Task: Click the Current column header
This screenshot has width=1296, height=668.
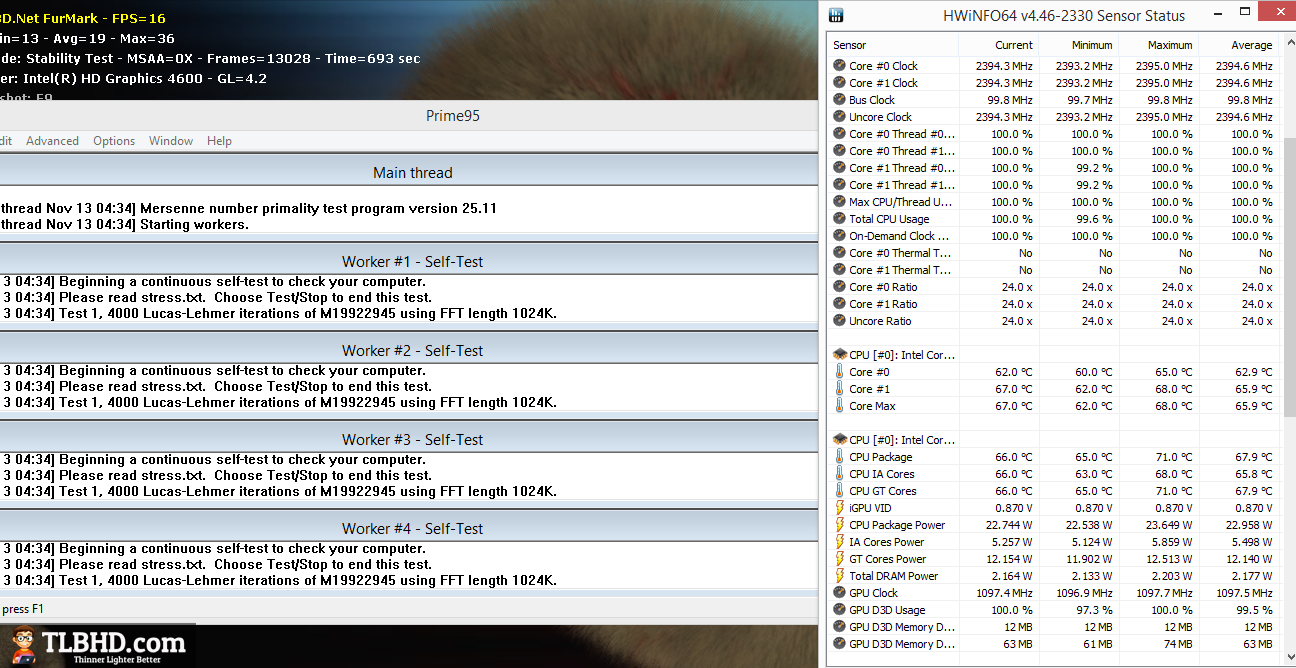Action: (998, 45)
